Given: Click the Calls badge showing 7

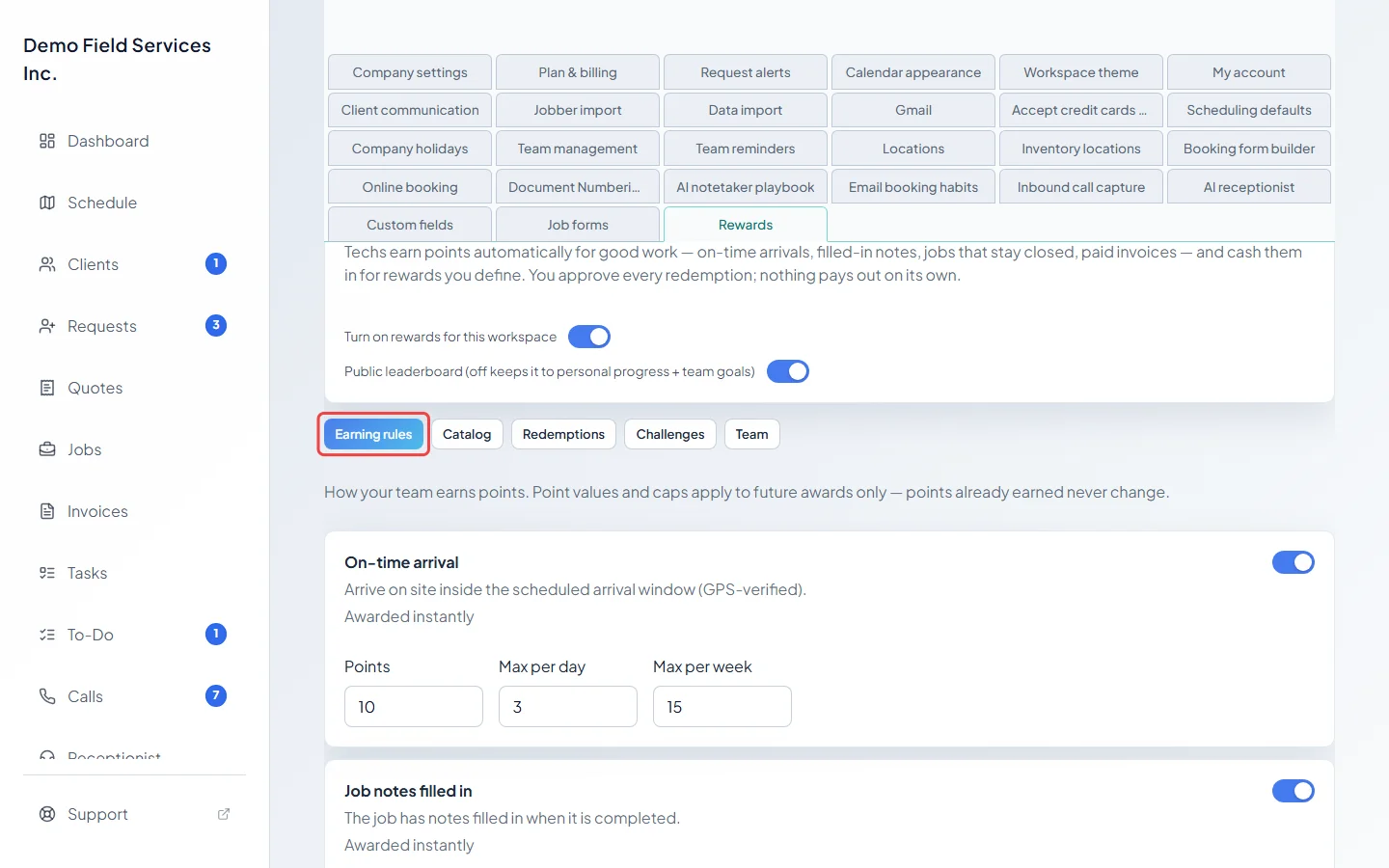Looking at the screenshot, I should click(216, 695).
